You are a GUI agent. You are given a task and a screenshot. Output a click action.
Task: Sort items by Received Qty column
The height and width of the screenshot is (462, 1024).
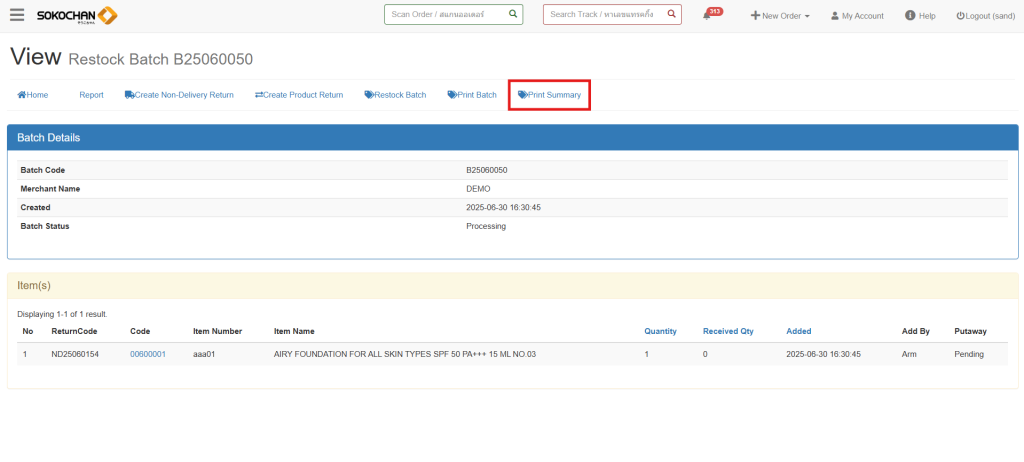point(728,331)
